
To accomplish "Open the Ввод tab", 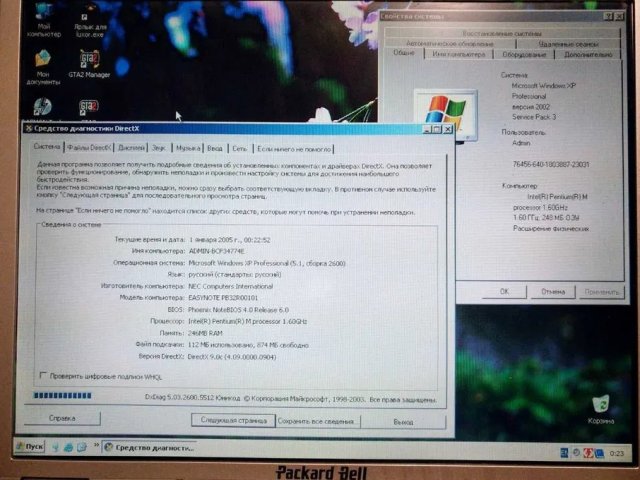I will [215, 149].
